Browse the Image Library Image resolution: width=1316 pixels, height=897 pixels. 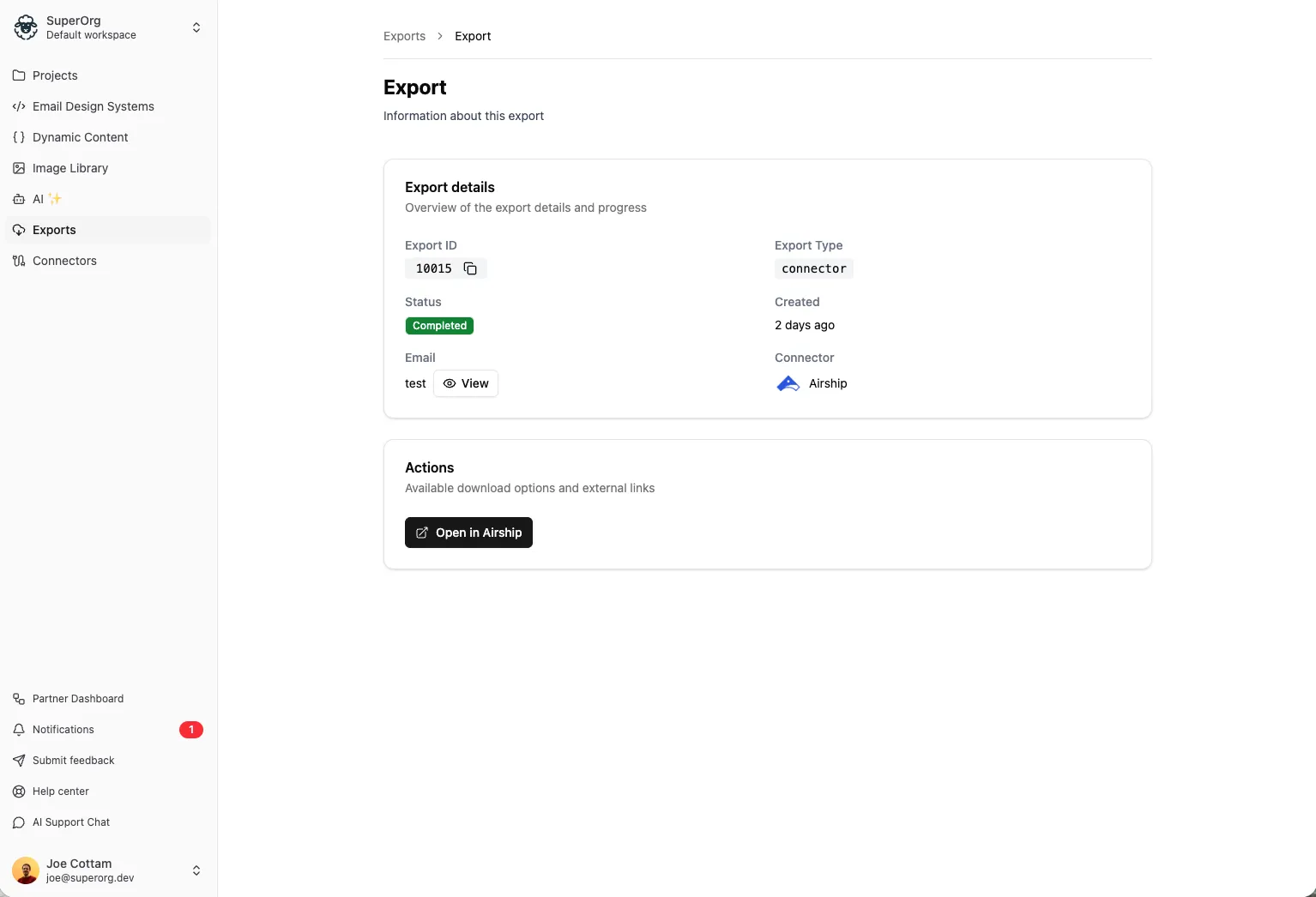pos(69,168)
